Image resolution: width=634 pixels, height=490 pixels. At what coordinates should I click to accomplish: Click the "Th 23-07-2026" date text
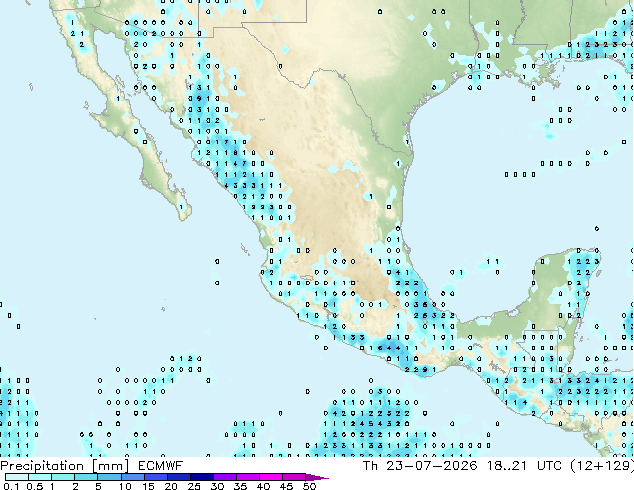click(420, 466)
